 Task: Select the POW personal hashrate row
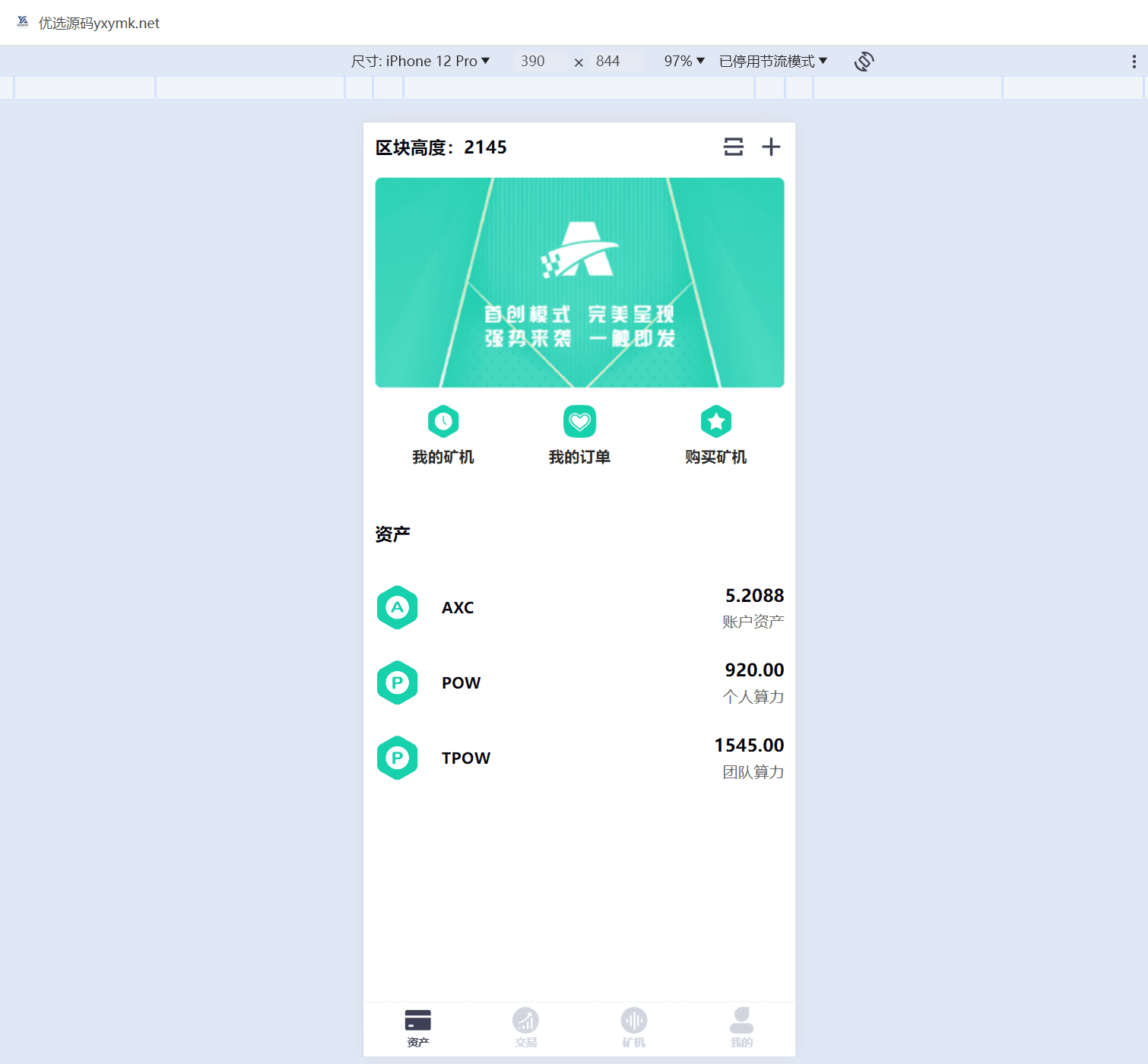579,682
